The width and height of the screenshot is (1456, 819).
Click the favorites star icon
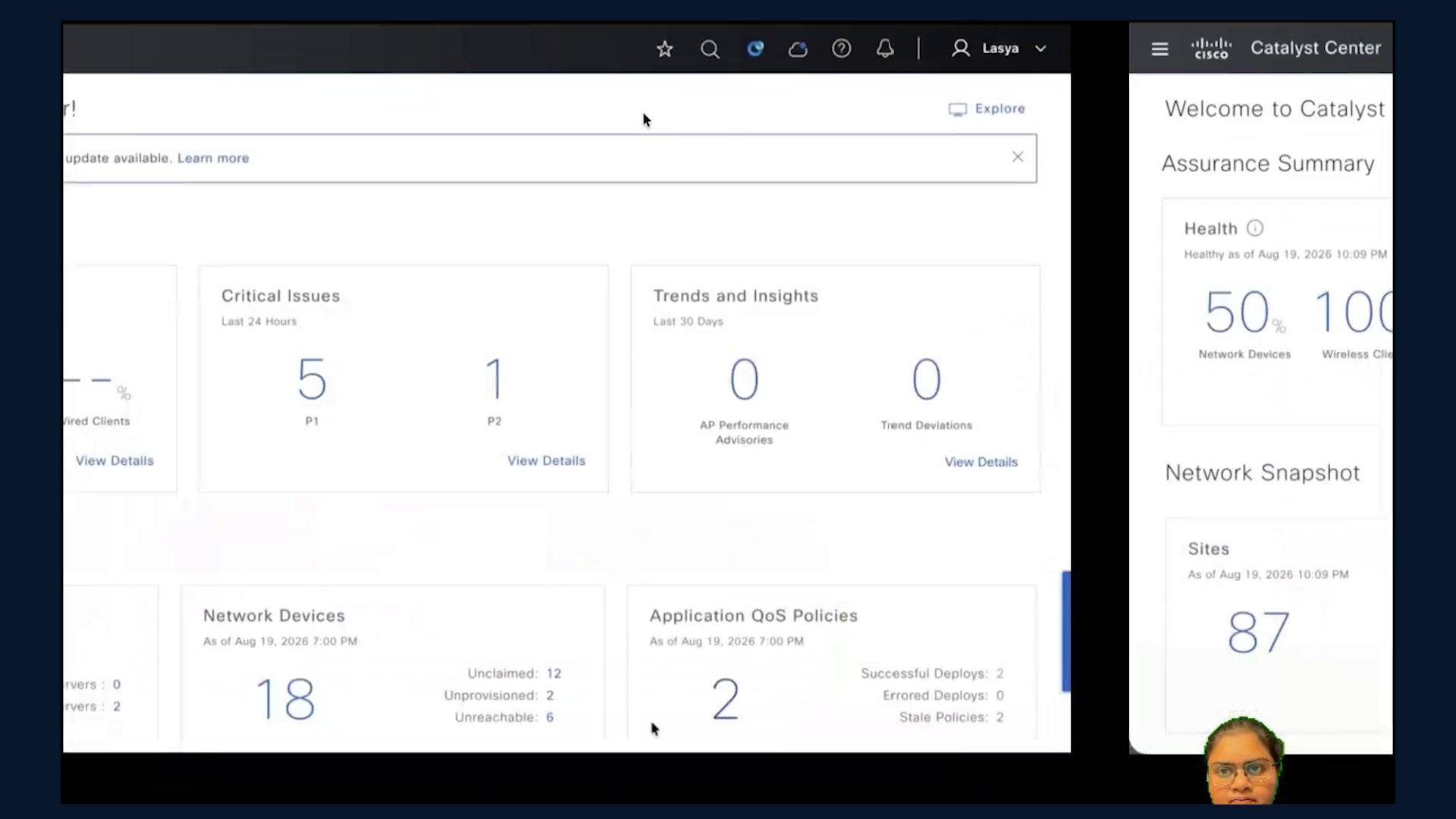tap(664, 49)
